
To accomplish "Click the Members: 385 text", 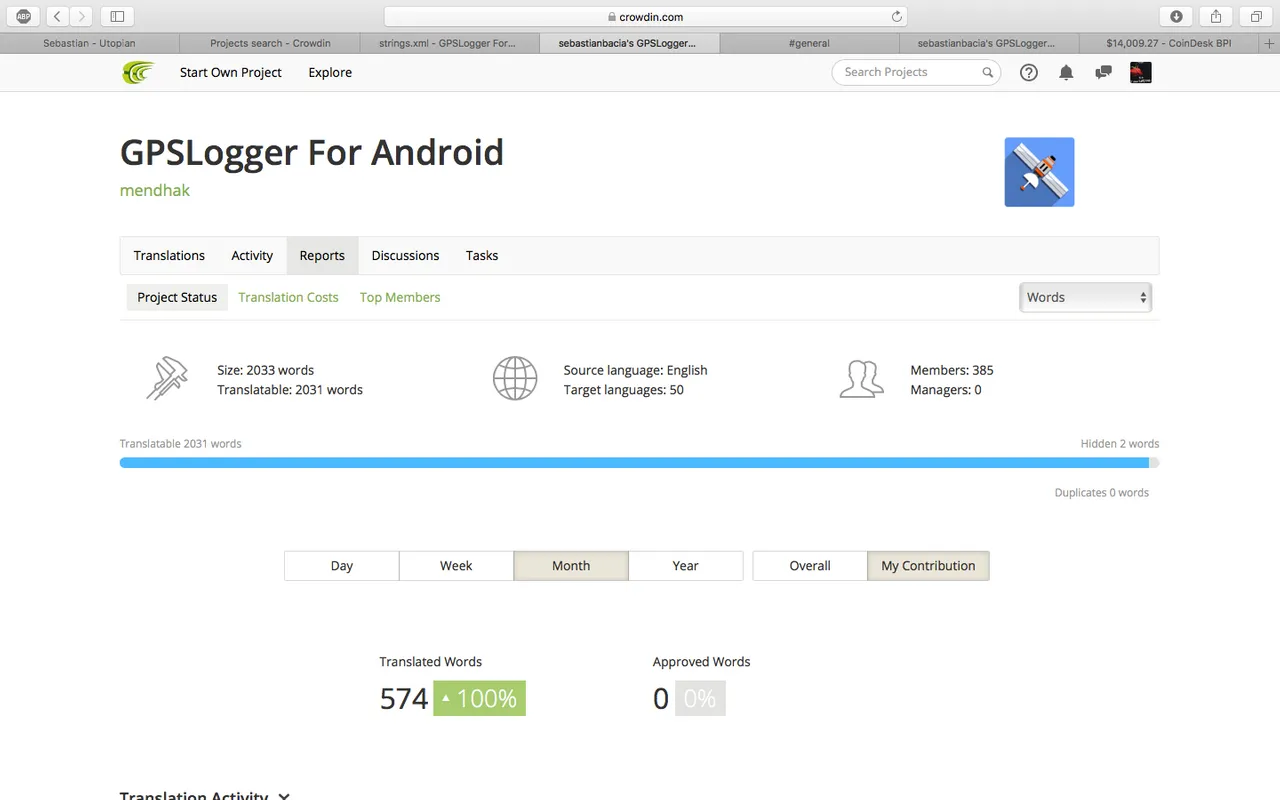I will tap(952, 370).
